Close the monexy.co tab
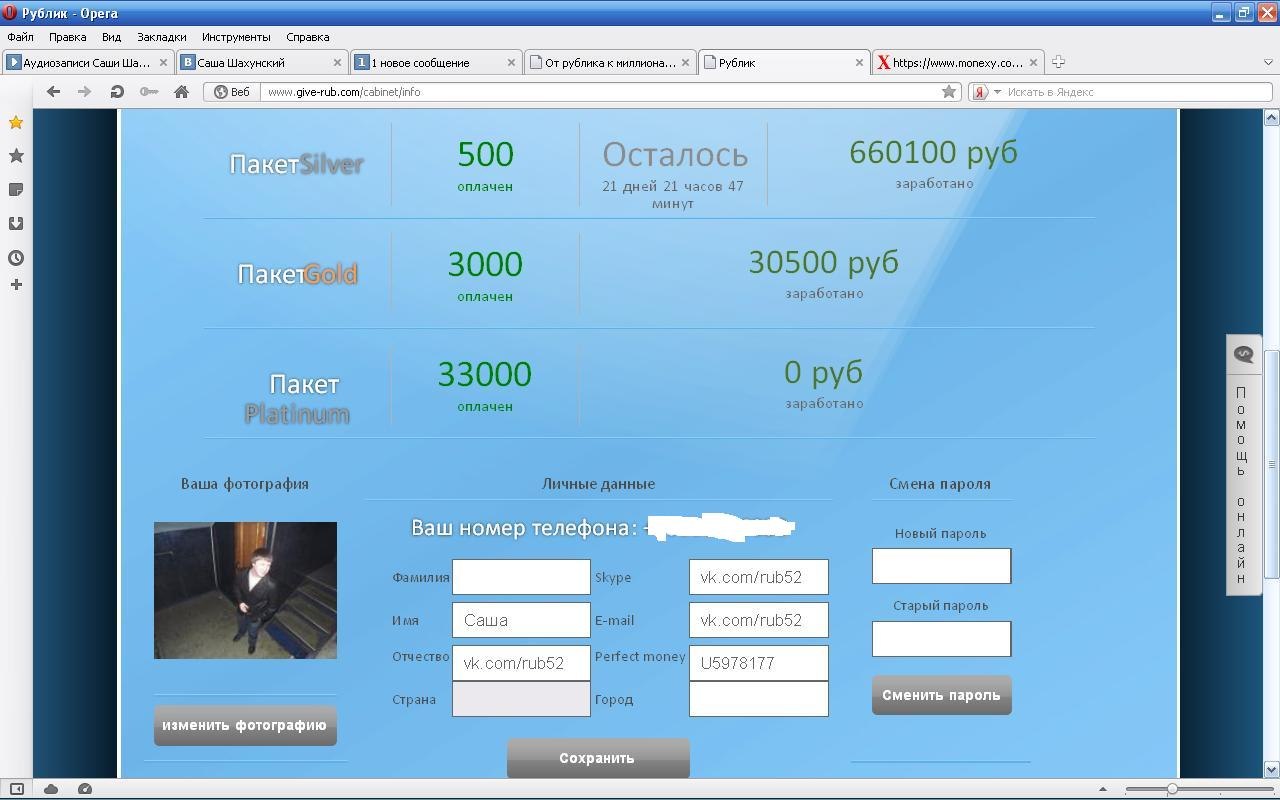 coord(1033,62)
